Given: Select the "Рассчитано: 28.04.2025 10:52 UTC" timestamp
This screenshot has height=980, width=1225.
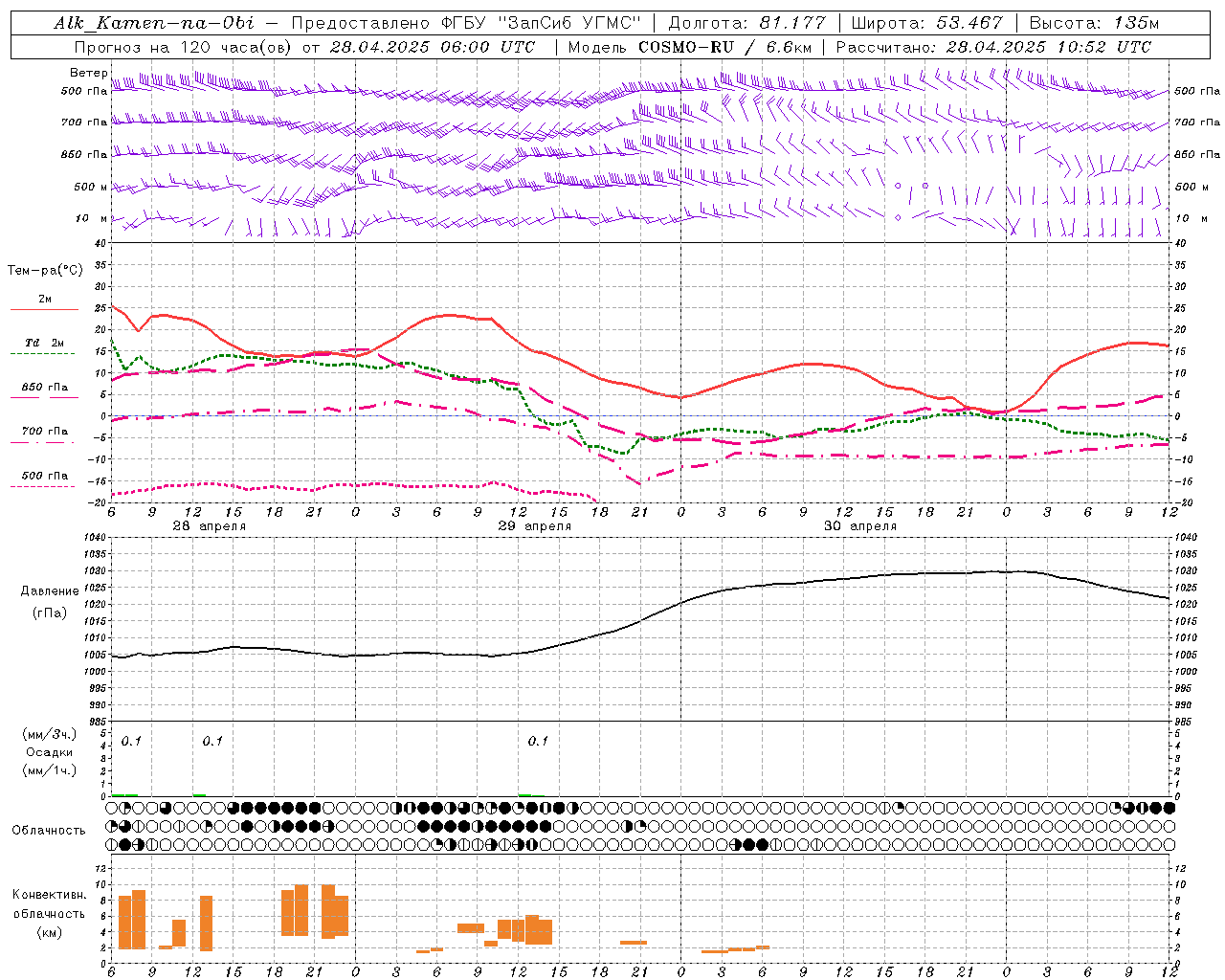Looking at the screenshot, I should click(993, 47).
